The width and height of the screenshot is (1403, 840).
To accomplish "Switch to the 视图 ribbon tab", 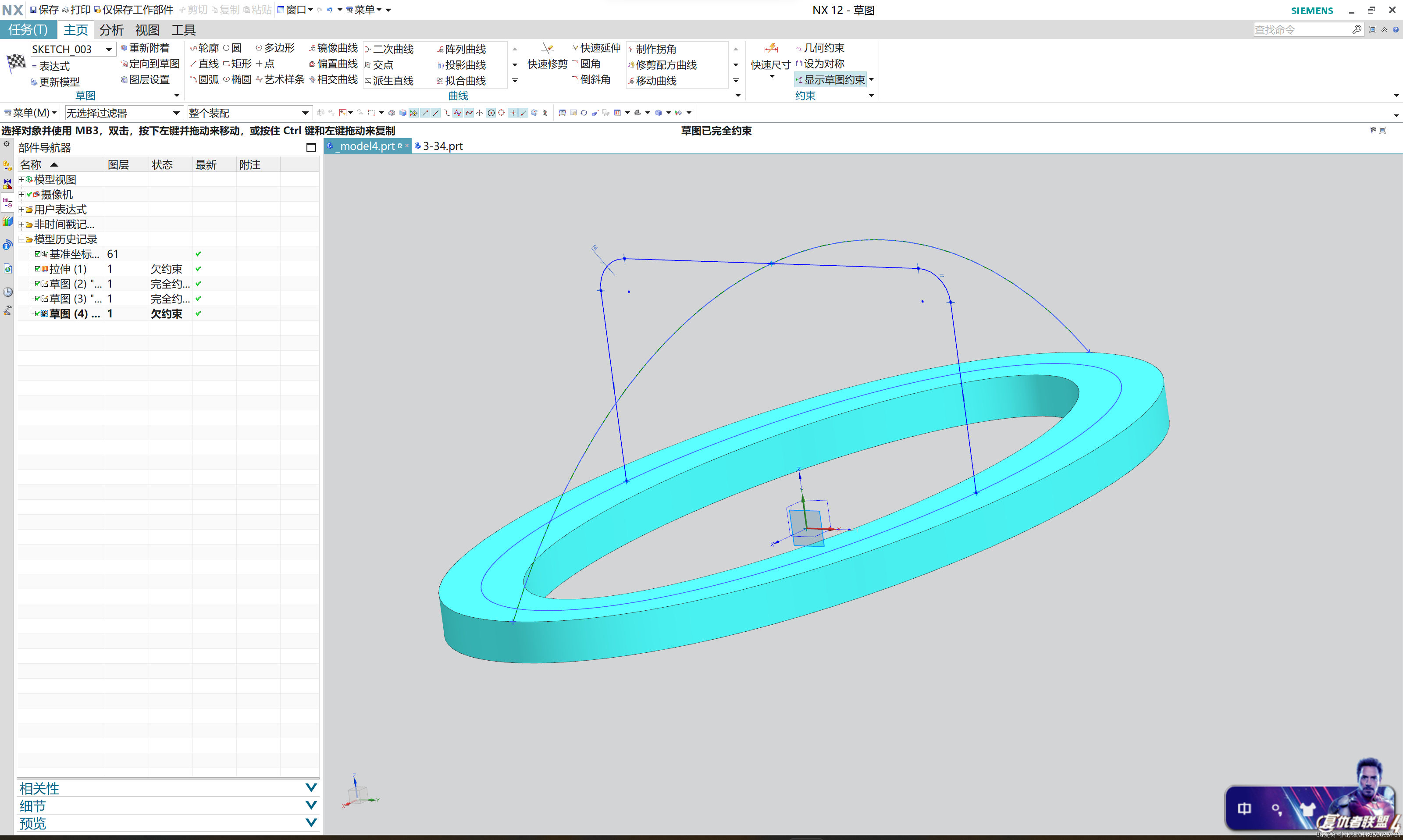I will tap(147, 29).
